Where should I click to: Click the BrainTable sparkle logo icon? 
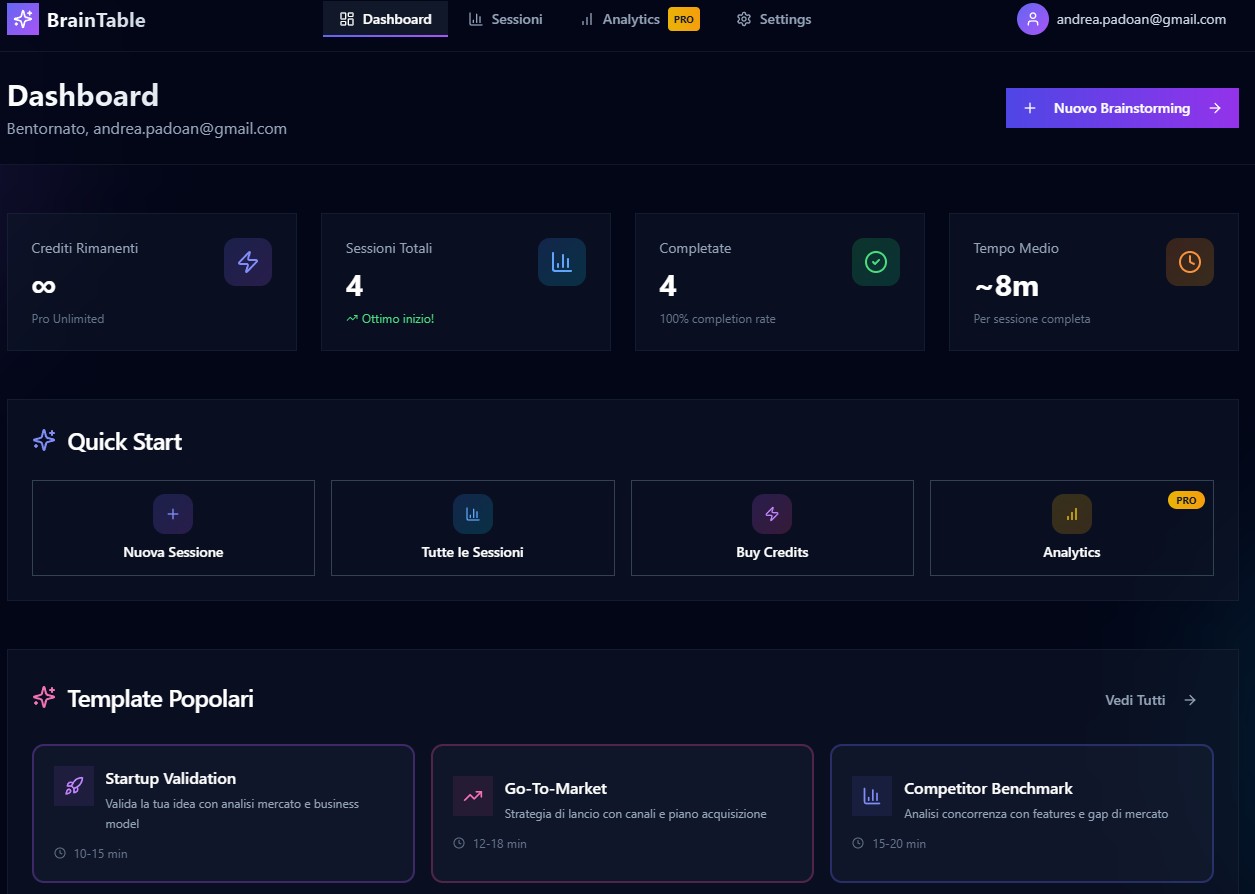(x=23, y=19)
